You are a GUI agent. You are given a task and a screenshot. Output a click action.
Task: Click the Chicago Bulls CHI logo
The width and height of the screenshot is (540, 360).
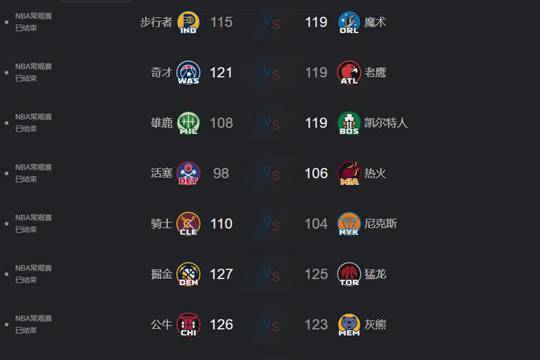188,325
